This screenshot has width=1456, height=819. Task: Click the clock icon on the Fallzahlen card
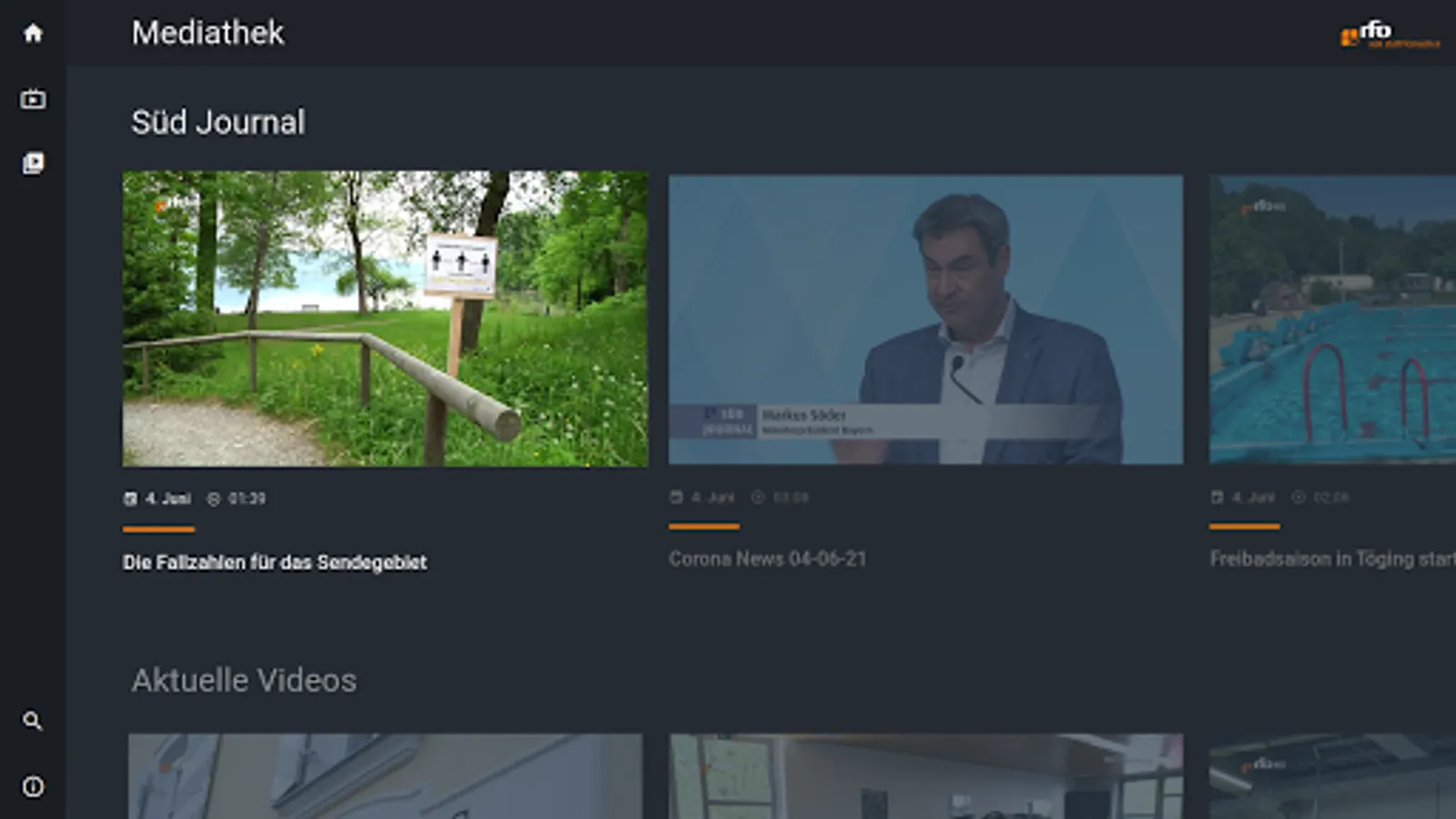[214, 499]
